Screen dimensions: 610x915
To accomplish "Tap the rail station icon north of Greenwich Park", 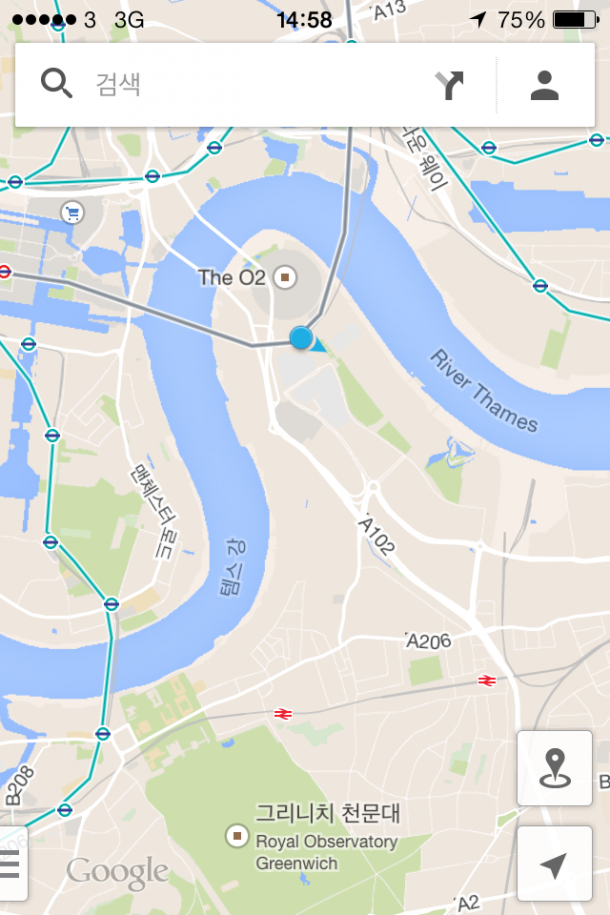I will tap(283, 714).
